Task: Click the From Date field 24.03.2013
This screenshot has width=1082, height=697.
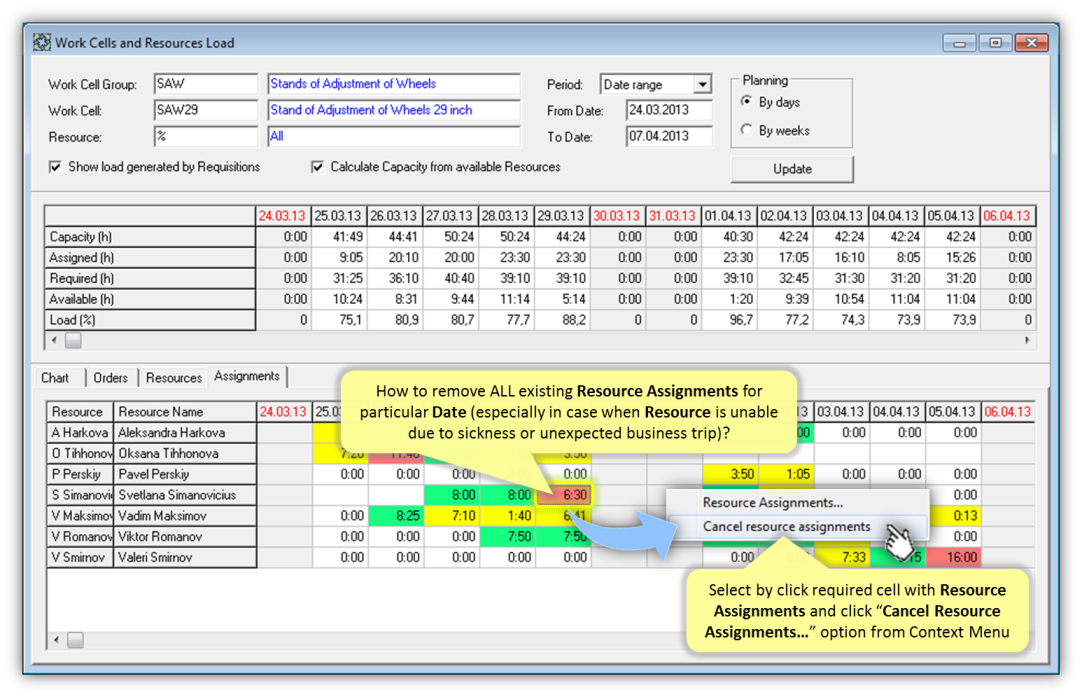Action: click(x=669, y=110)
